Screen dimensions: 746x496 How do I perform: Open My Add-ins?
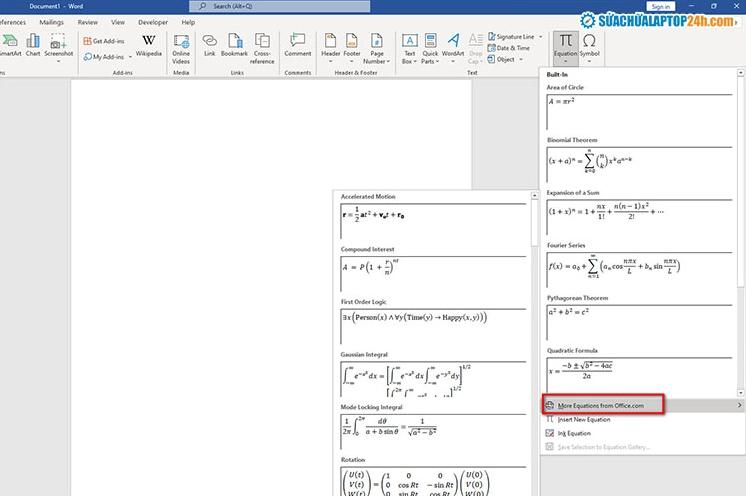(x=104, y=57)
